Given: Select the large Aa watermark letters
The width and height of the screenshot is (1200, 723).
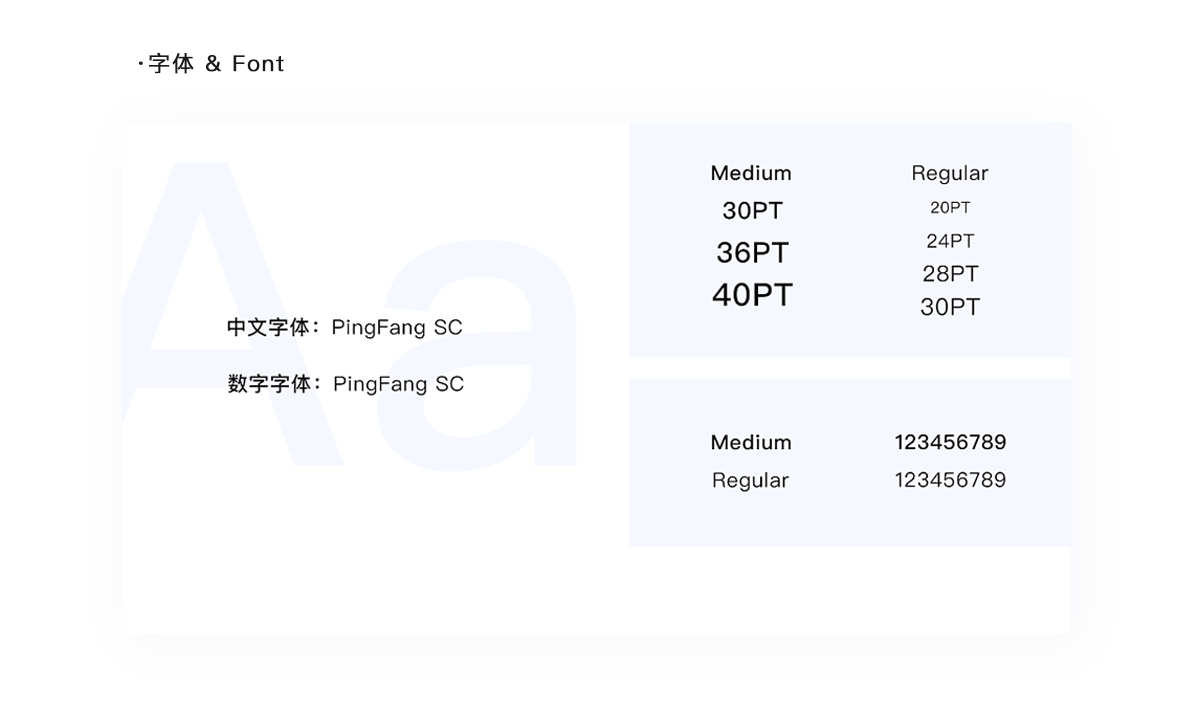Looking at the screenshot, I should point(350,313).
